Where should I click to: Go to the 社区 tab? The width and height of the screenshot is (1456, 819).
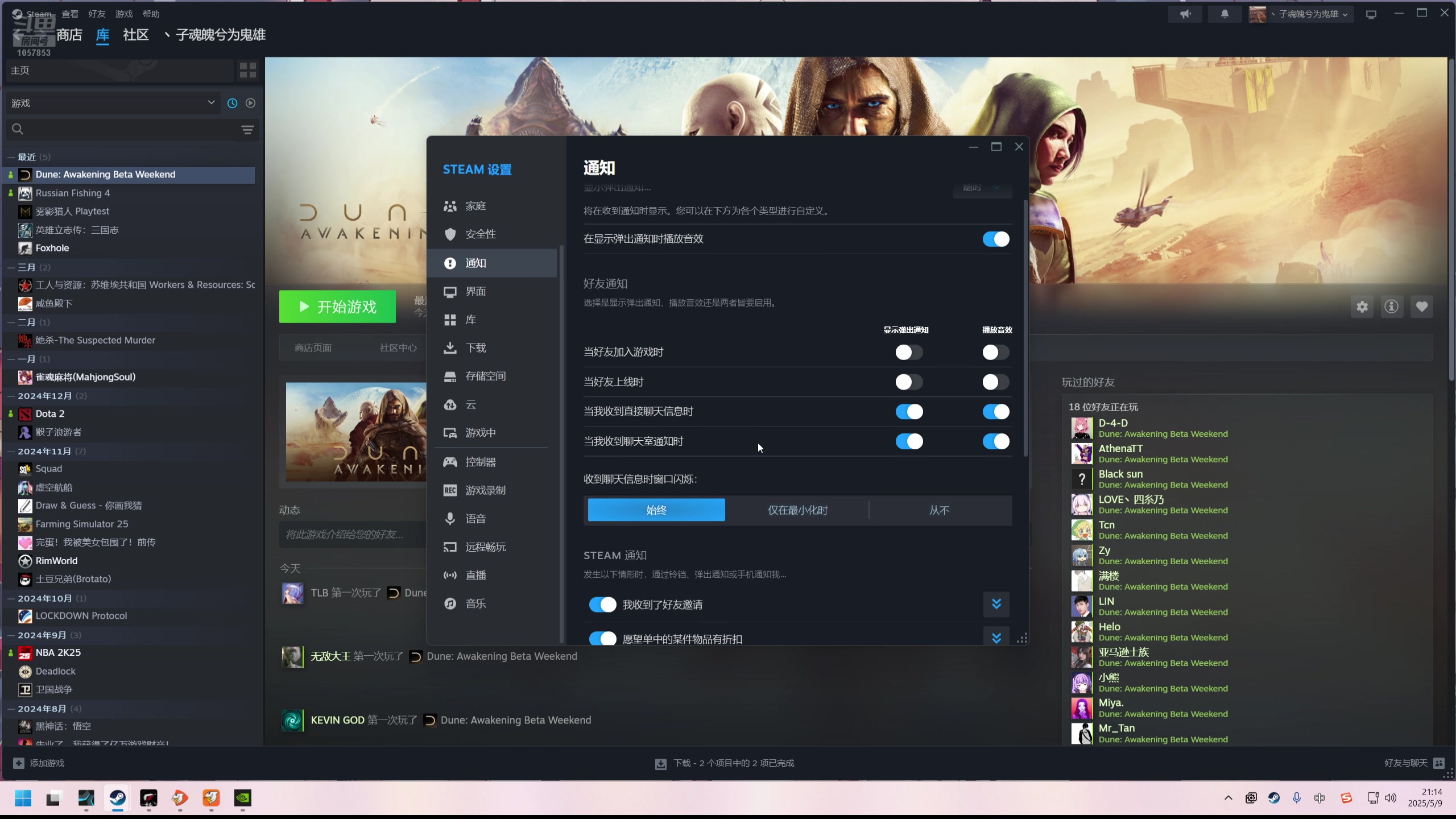tap(136, 35)
